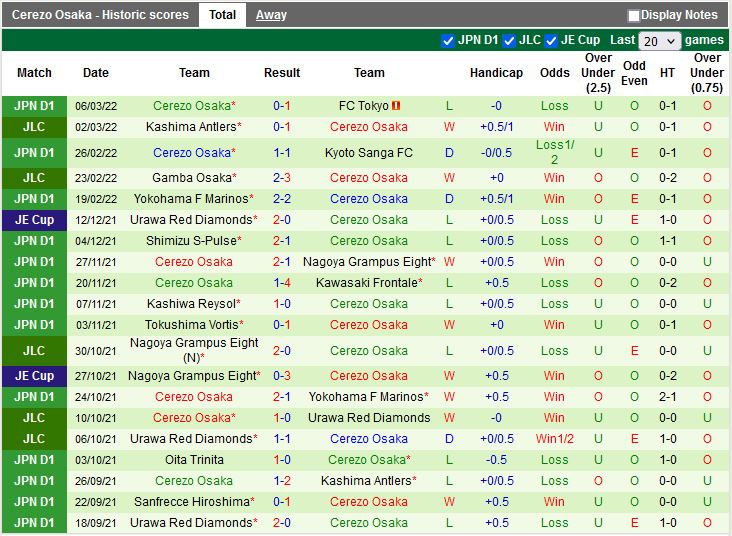
Task: Open FC Tokyo team link
Action: (364, 106)
